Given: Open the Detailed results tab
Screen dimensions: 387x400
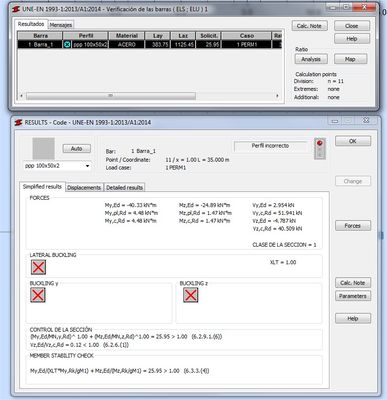Looking at the screenshot, I should [x=124, y=188].
